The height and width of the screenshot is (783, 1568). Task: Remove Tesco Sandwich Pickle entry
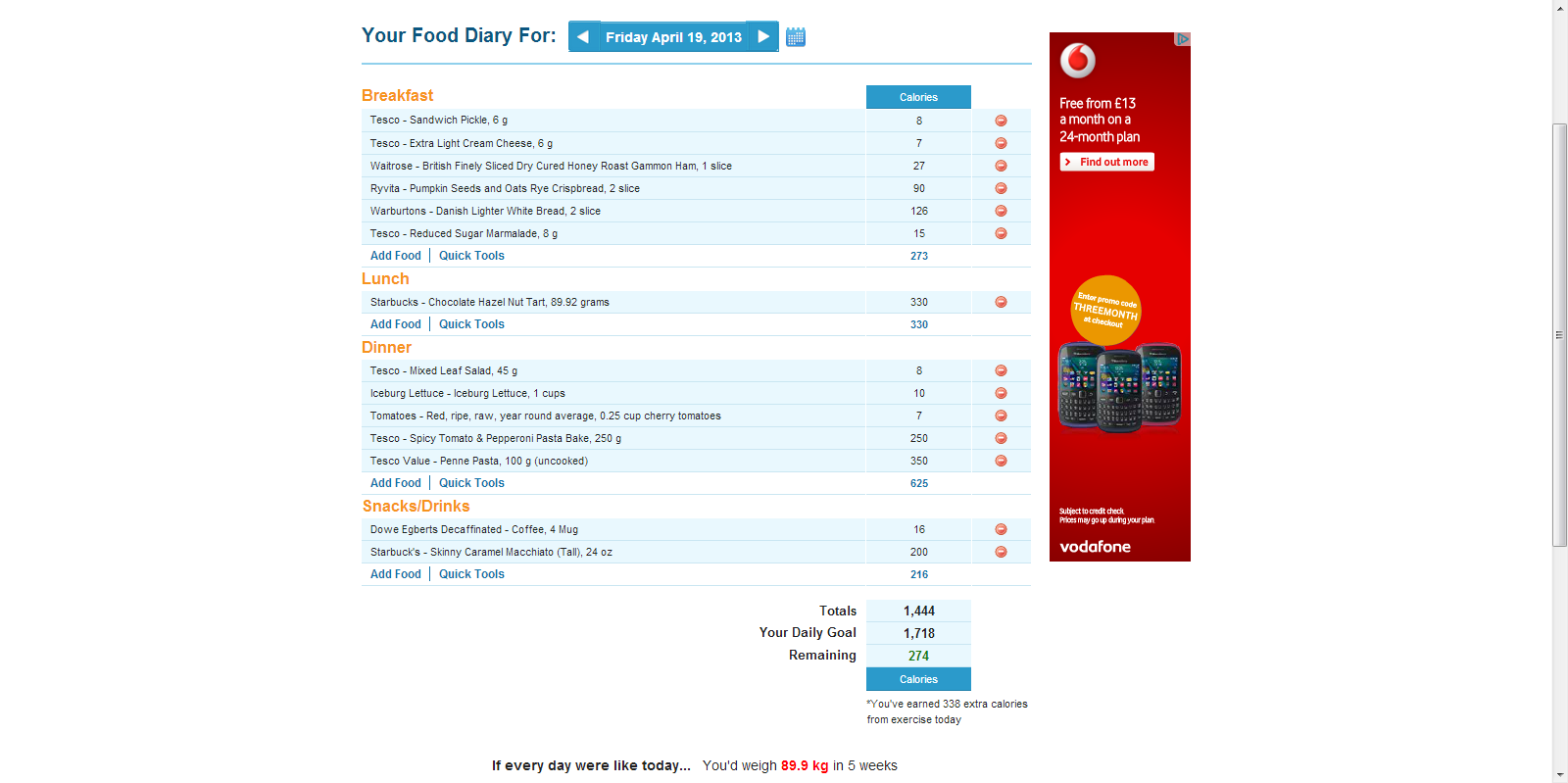coord(1001,121)
